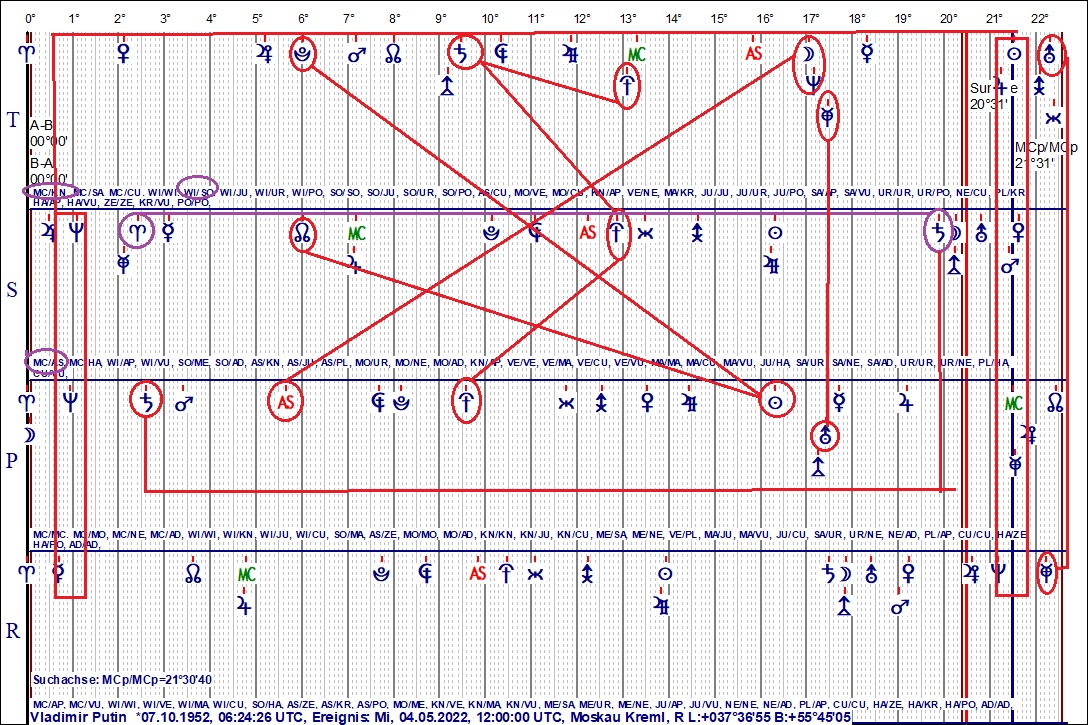Click the North Node symbol in row R
Image resolution: width=1088 pixels, height=725 pixels.
194,573
